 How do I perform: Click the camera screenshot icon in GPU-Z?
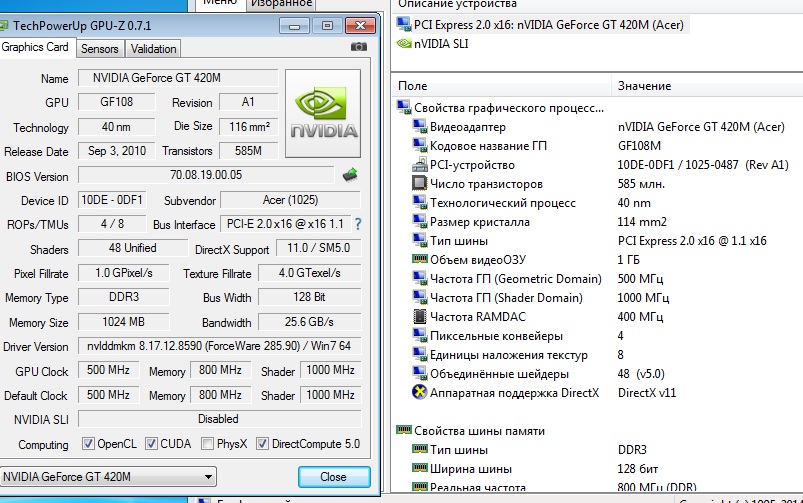[x=358, y=47]
